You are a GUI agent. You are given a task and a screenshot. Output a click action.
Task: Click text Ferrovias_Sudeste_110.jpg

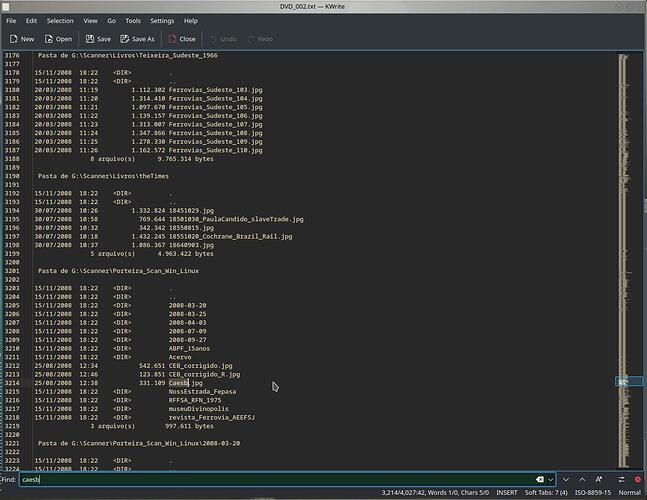(215, 150)
